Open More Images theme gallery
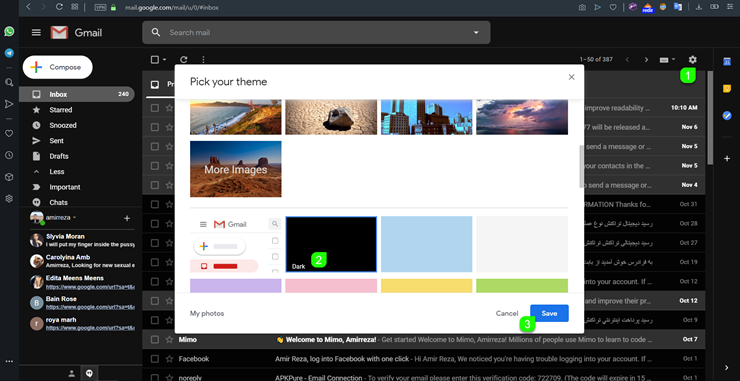This screenshot has height=381, width=740. click(235, 169)
